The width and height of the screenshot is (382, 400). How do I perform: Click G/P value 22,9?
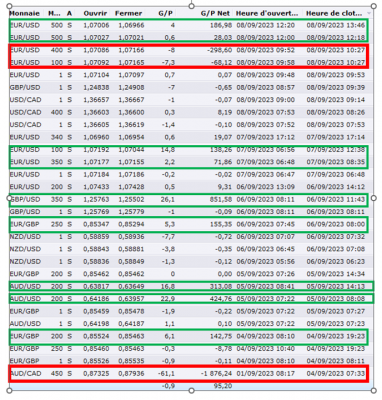[x=168, y=299]
